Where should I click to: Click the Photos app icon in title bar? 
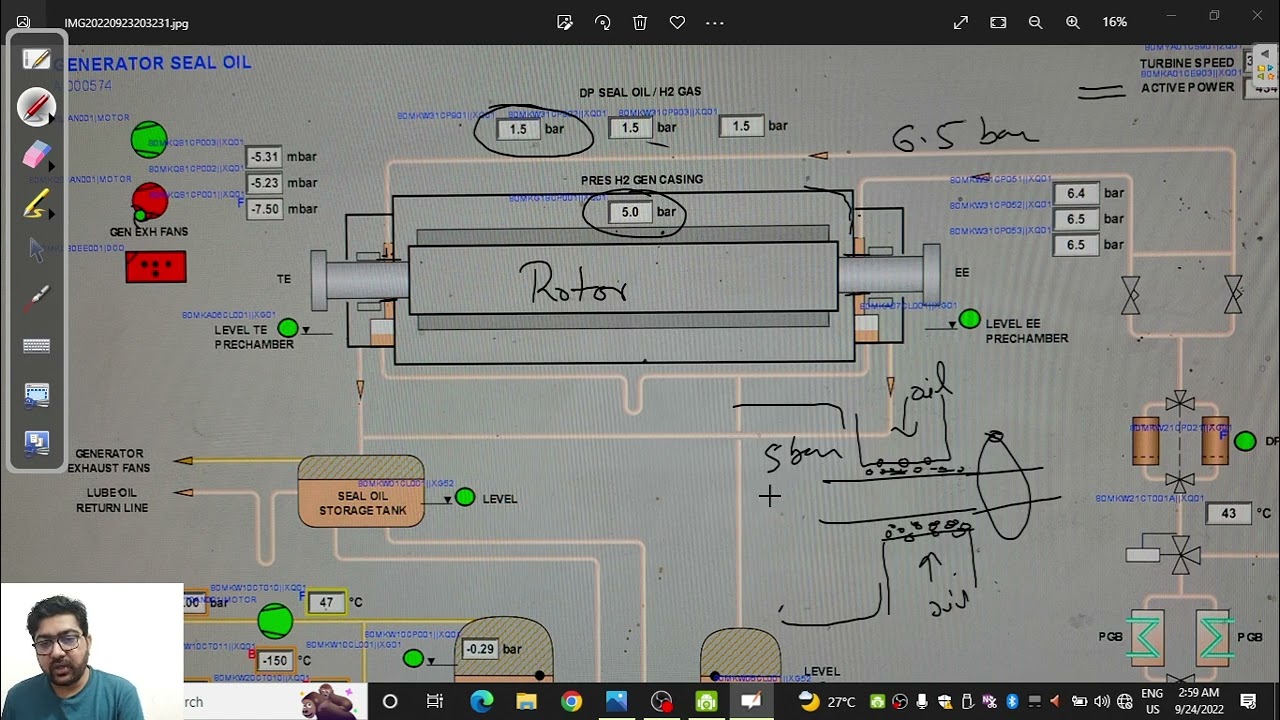click(x=23, y=22)
